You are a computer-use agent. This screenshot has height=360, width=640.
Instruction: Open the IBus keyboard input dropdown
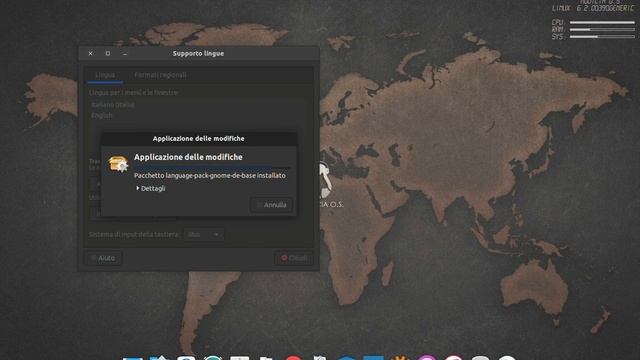(x=203, y=234)
